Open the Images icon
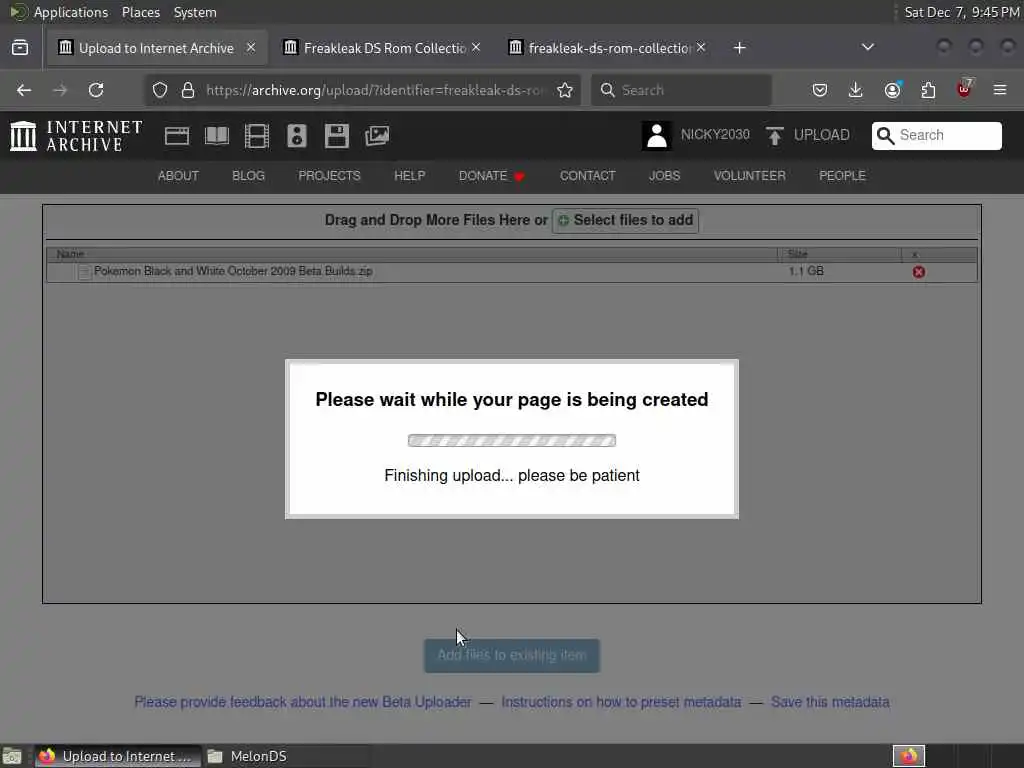 coord(377,136)
